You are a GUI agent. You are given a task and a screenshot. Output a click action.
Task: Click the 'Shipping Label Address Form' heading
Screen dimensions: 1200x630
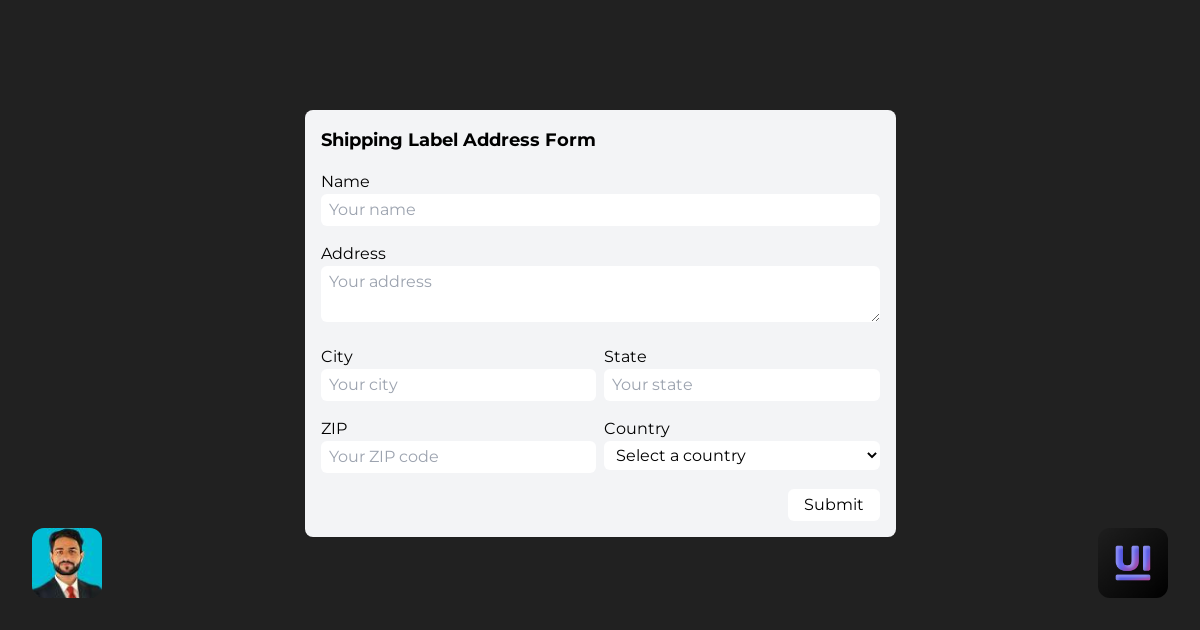[x=457, y=140]
